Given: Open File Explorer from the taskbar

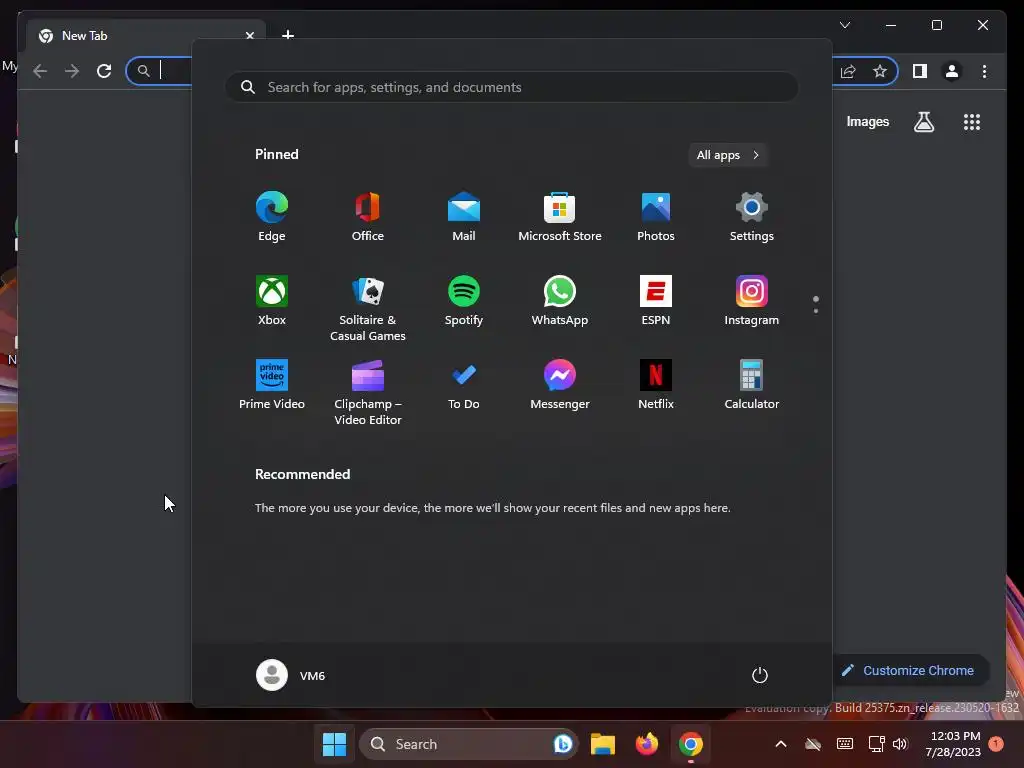Looking at the screenshot, I should click(x=603, y=744).
